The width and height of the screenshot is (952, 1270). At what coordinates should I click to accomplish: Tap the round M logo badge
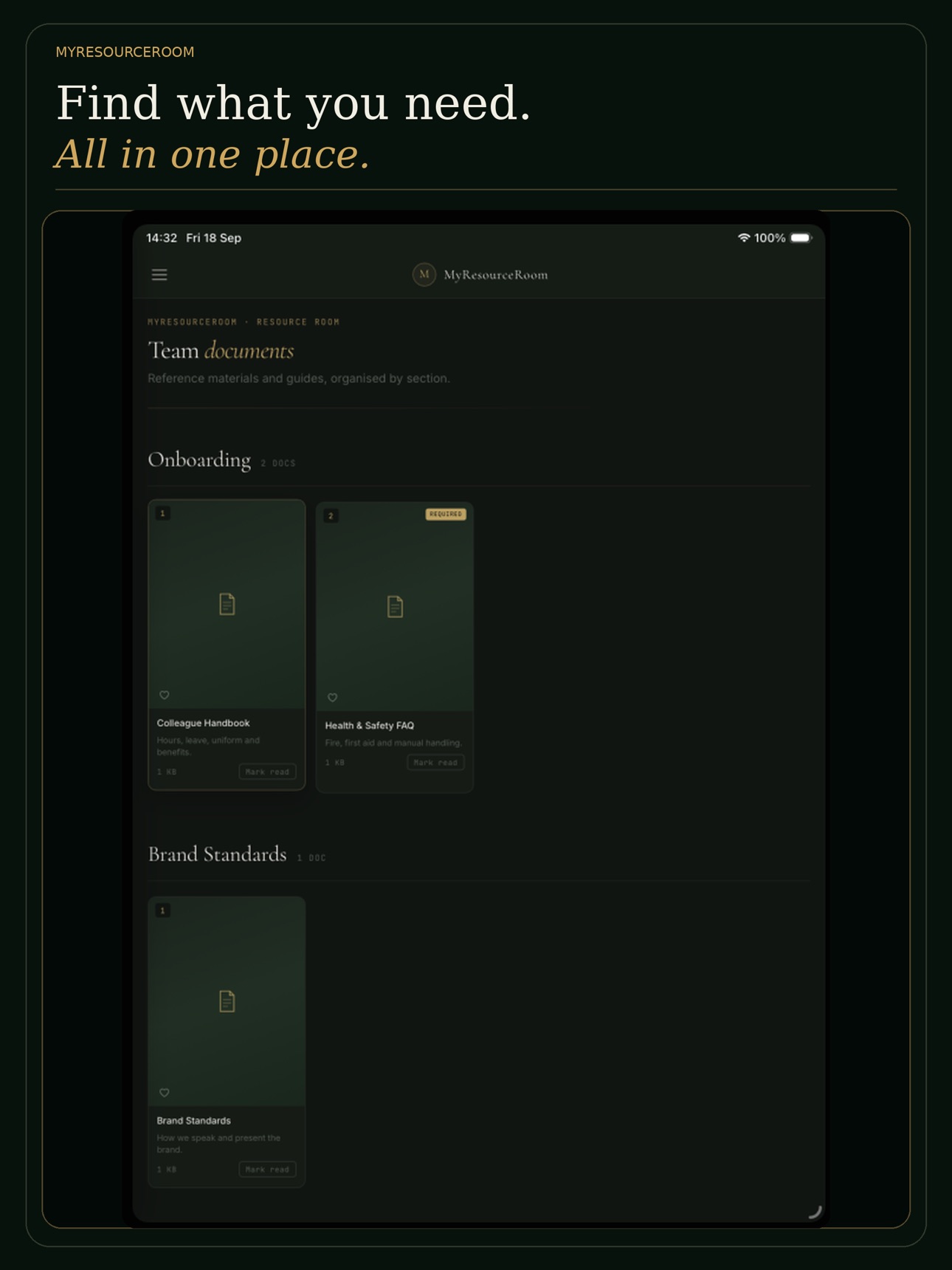click(x=424, y=274)
